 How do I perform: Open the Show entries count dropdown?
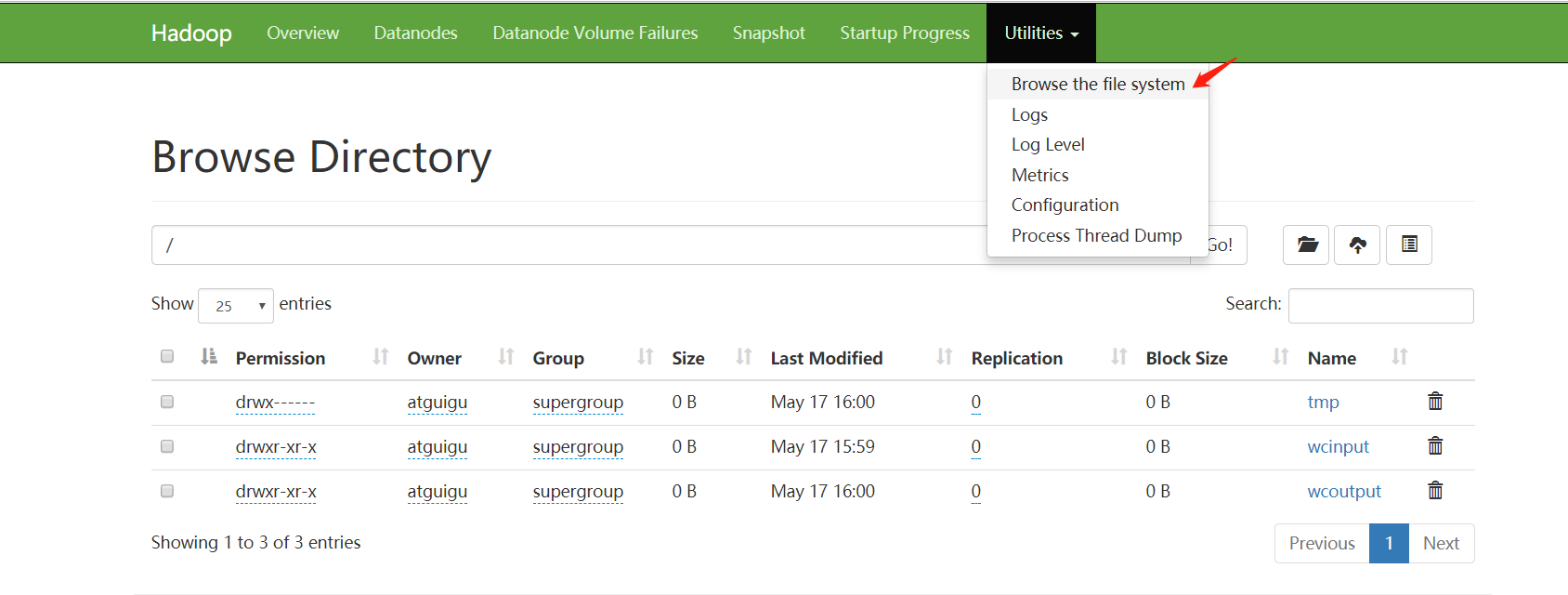point(236,306)
